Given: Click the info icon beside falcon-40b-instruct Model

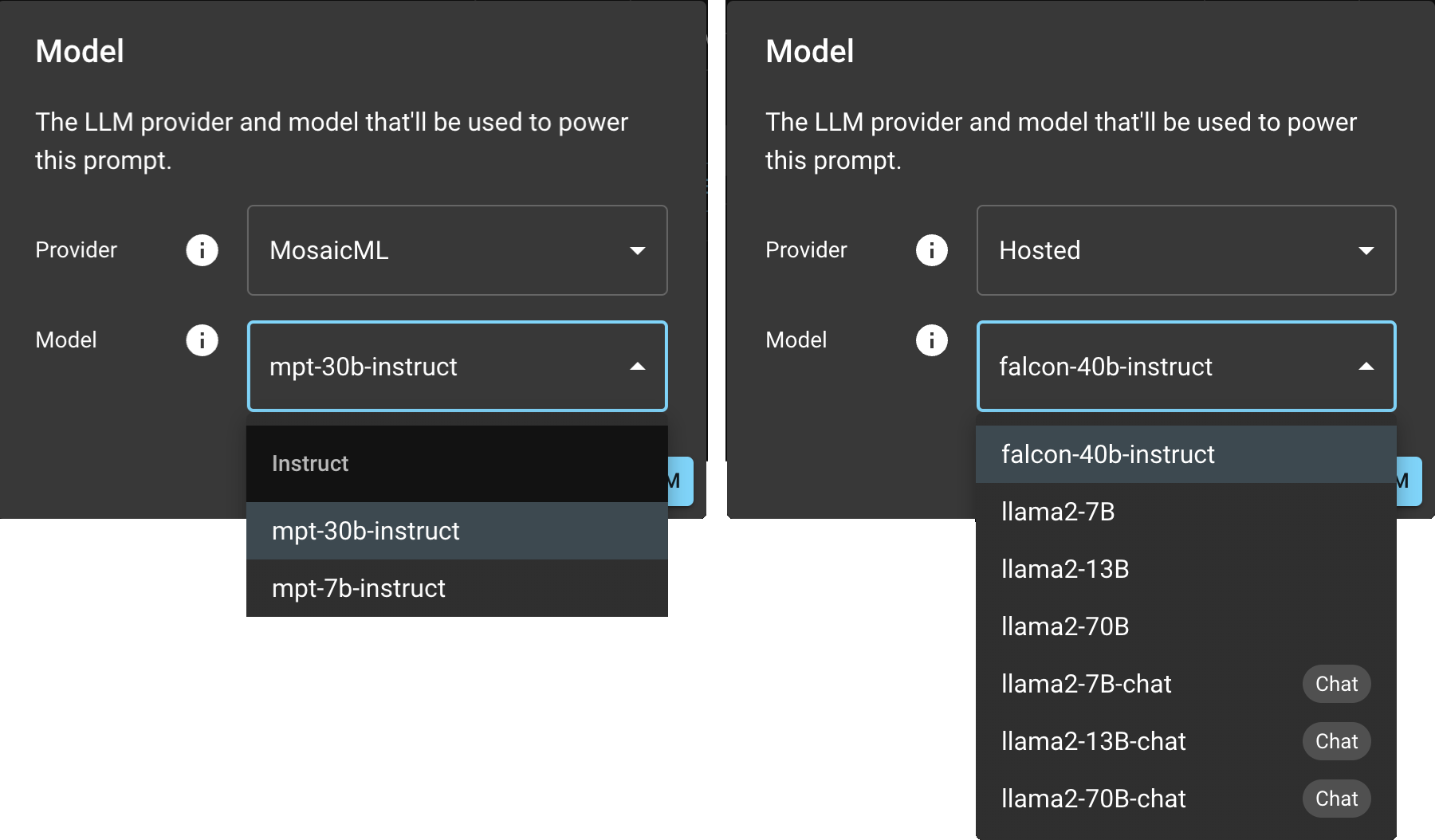Looking at the screenshot, I should coord(931,340).
